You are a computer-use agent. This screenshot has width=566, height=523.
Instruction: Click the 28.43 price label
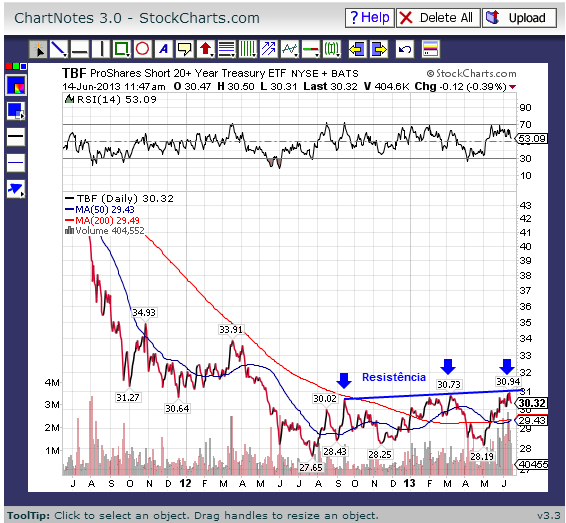click(x=335, y=452)
